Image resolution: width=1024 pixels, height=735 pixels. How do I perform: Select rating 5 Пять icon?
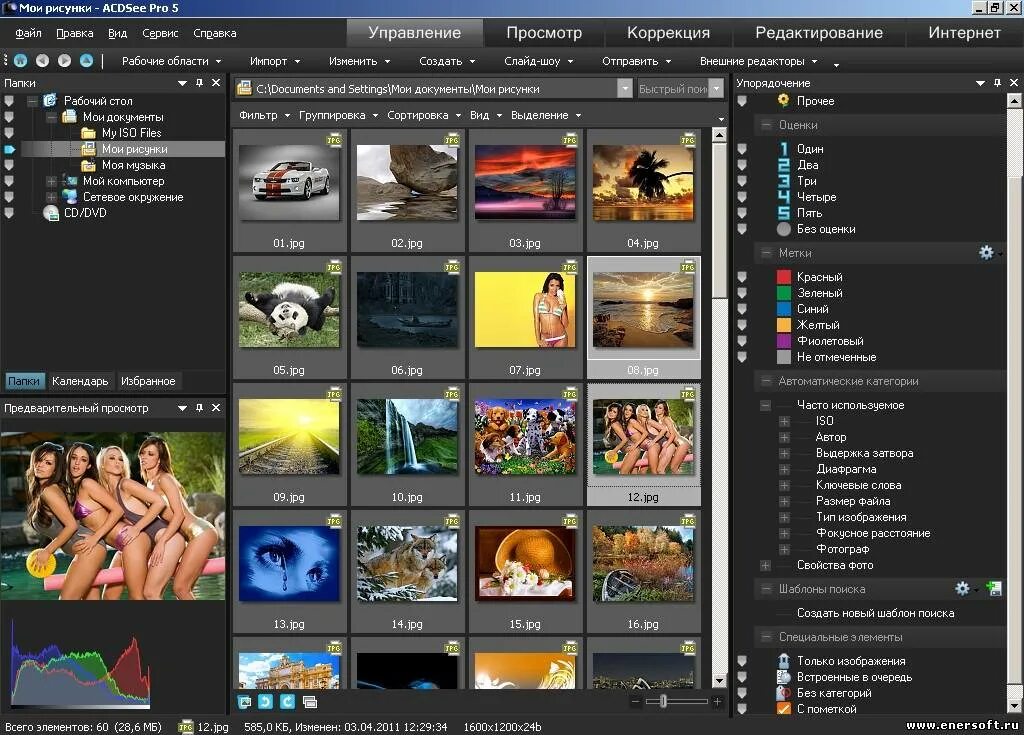tap(784, 213)
